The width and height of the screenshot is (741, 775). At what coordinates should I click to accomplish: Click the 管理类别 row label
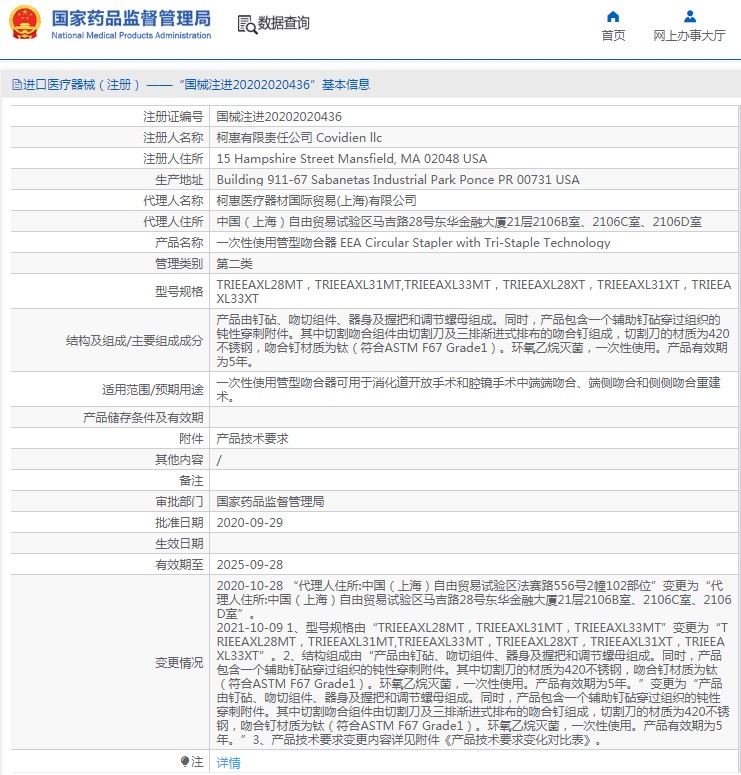[179, 263]
